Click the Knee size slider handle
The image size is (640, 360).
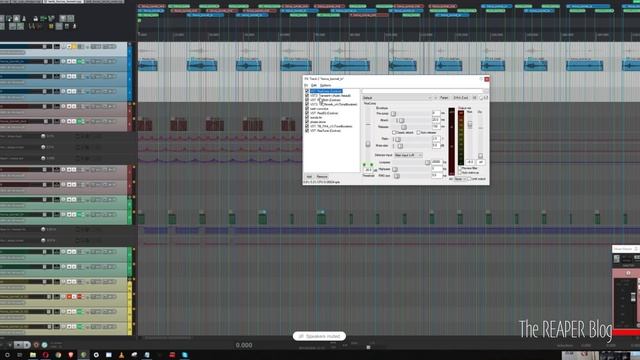[400, 146]
